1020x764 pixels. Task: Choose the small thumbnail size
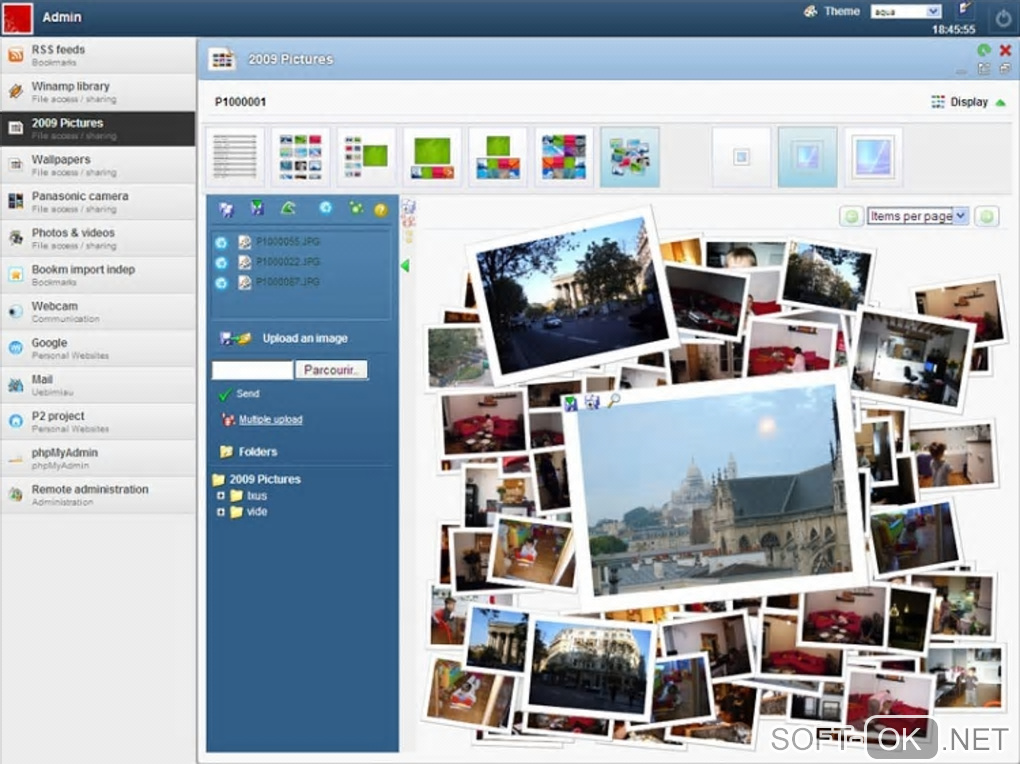pyautogui.click(x=742, y=157)
